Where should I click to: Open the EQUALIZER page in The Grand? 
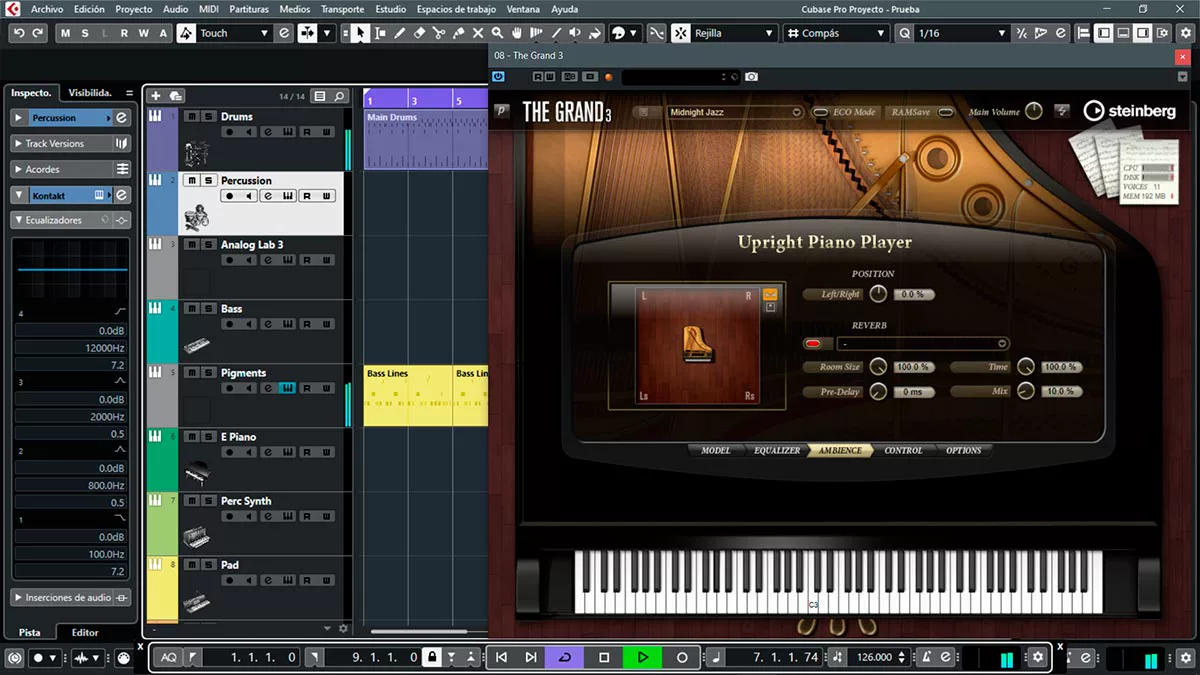pos(777,450)
